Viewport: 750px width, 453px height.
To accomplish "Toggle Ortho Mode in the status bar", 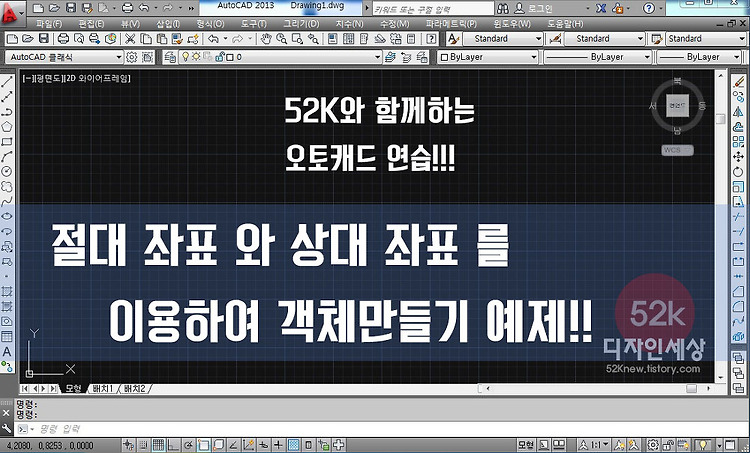I will point(173,445).
